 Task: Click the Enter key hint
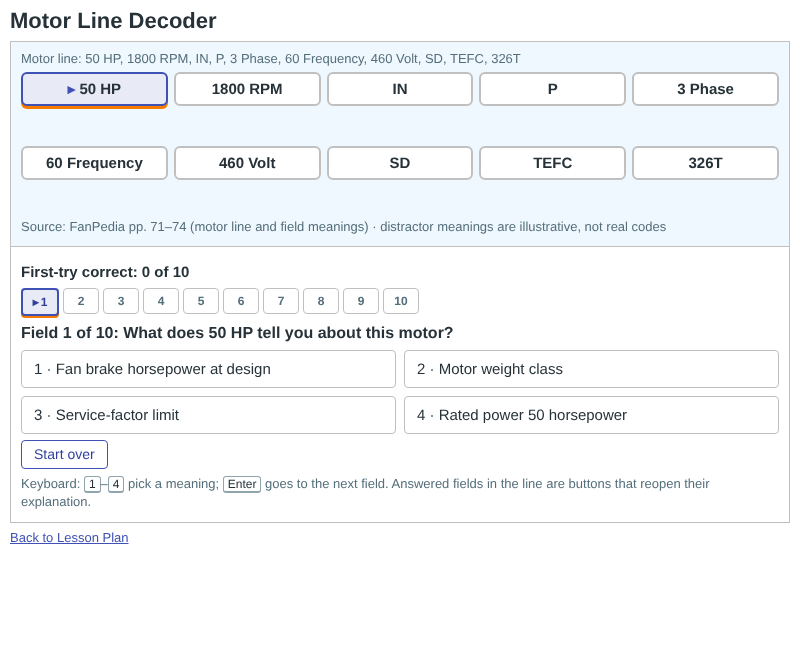click(x=242, y=484)
